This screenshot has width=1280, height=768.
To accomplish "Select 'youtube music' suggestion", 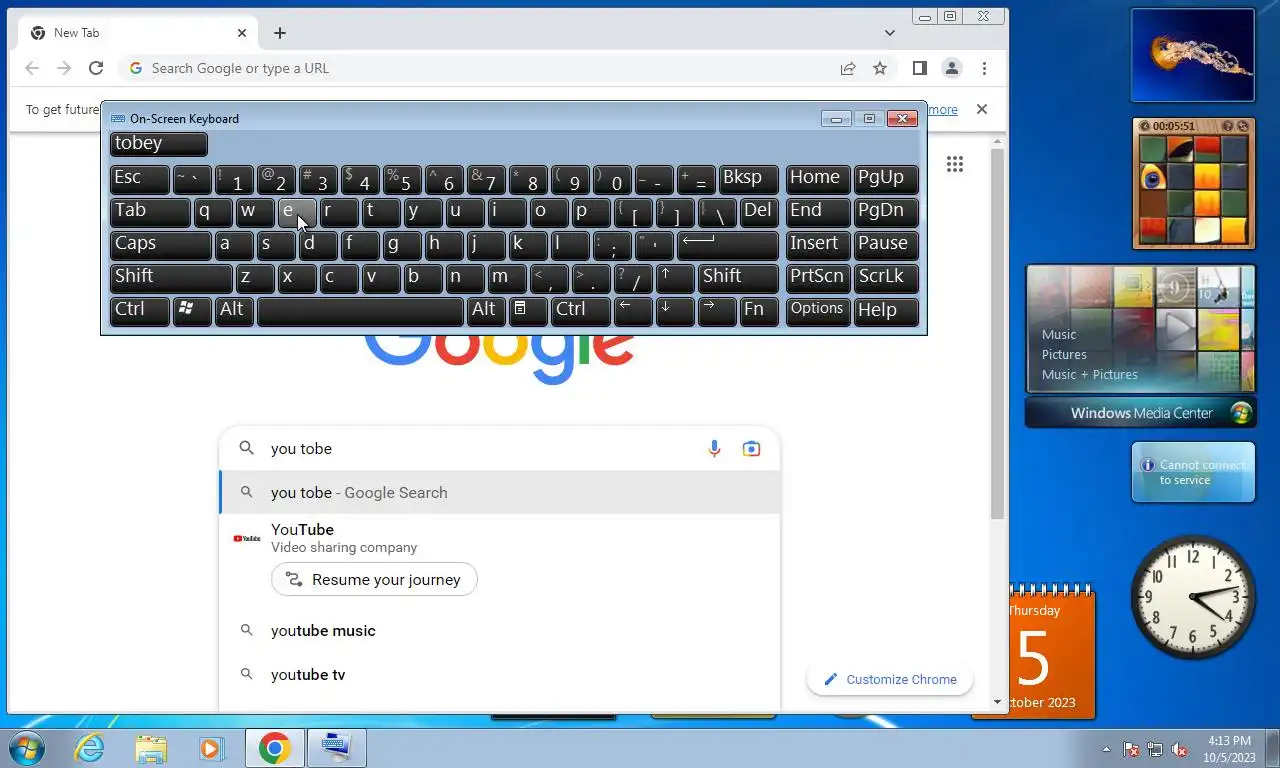I will coord(500,631).
